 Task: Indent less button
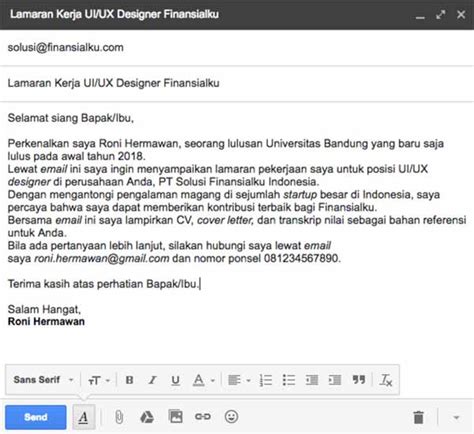pyautogui.click(x=312, y=380)
